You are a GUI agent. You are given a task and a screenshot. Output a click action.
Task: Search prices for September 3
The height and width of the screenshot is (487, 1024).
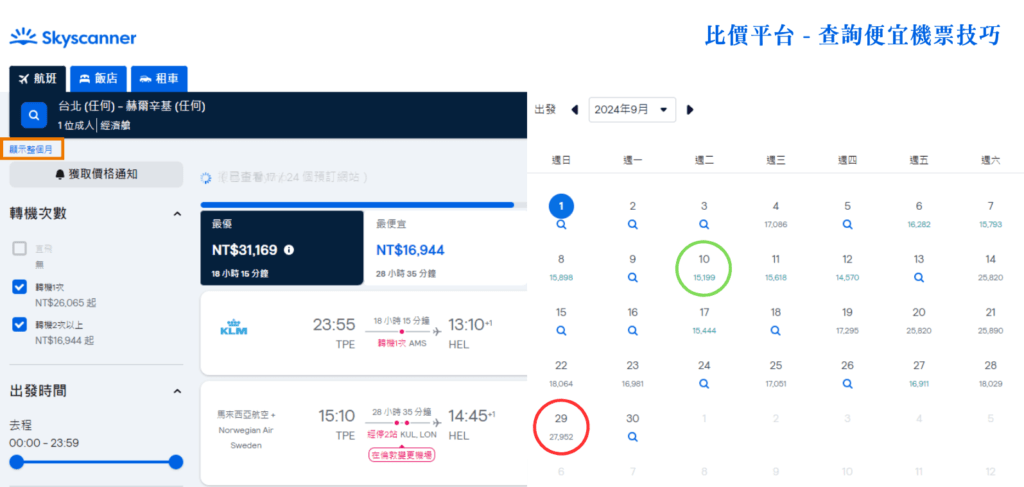(704, 224)
